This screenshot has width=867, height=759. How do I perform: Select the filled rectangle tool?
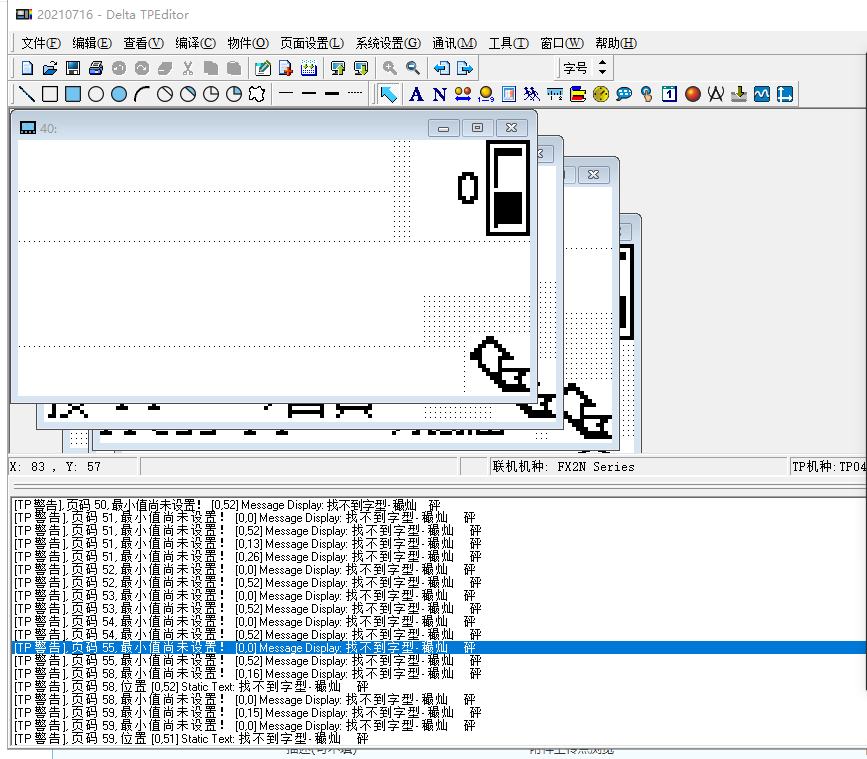point(73,94)
